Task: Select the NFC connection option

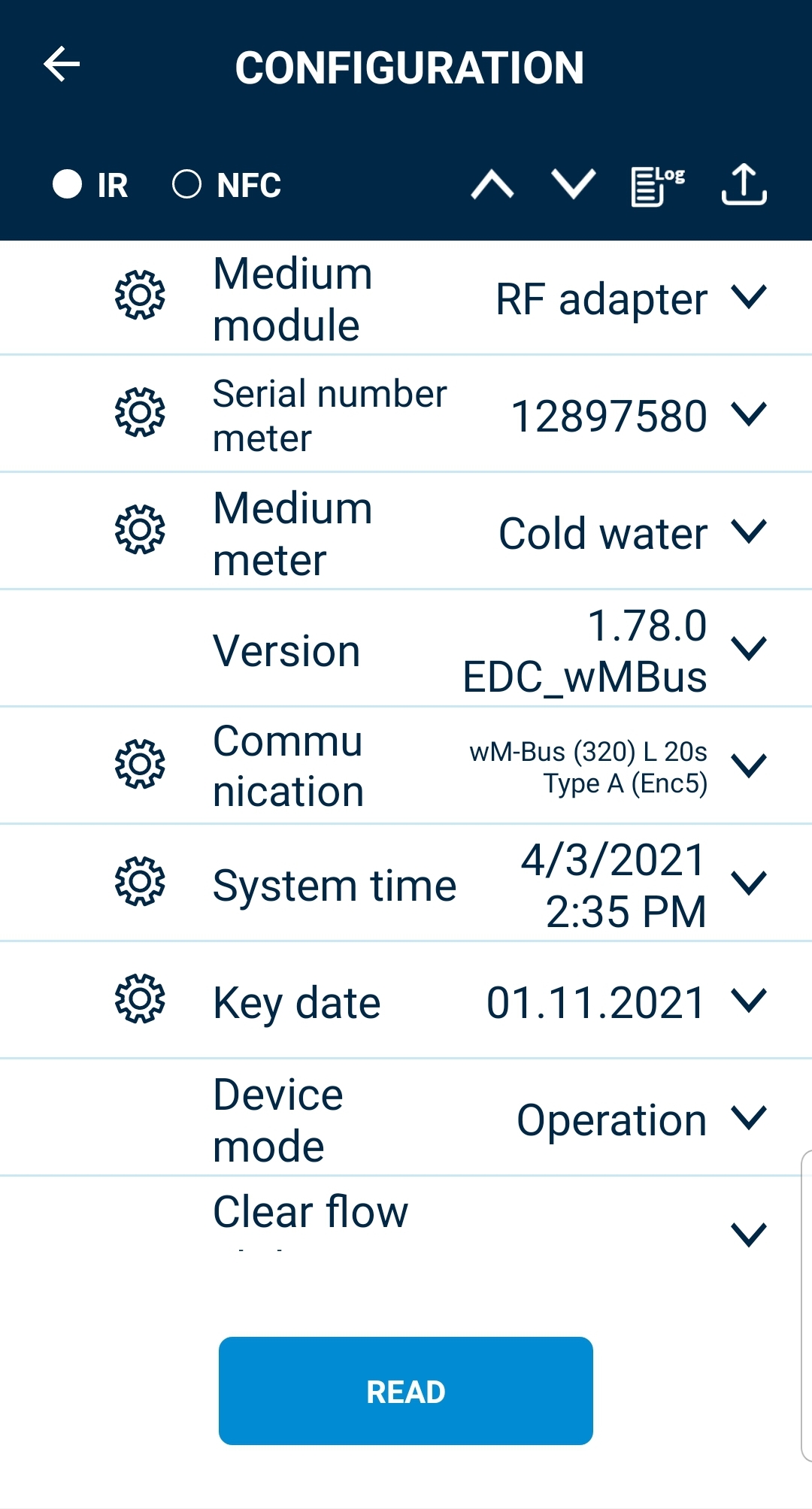Action: click(189, 185)
